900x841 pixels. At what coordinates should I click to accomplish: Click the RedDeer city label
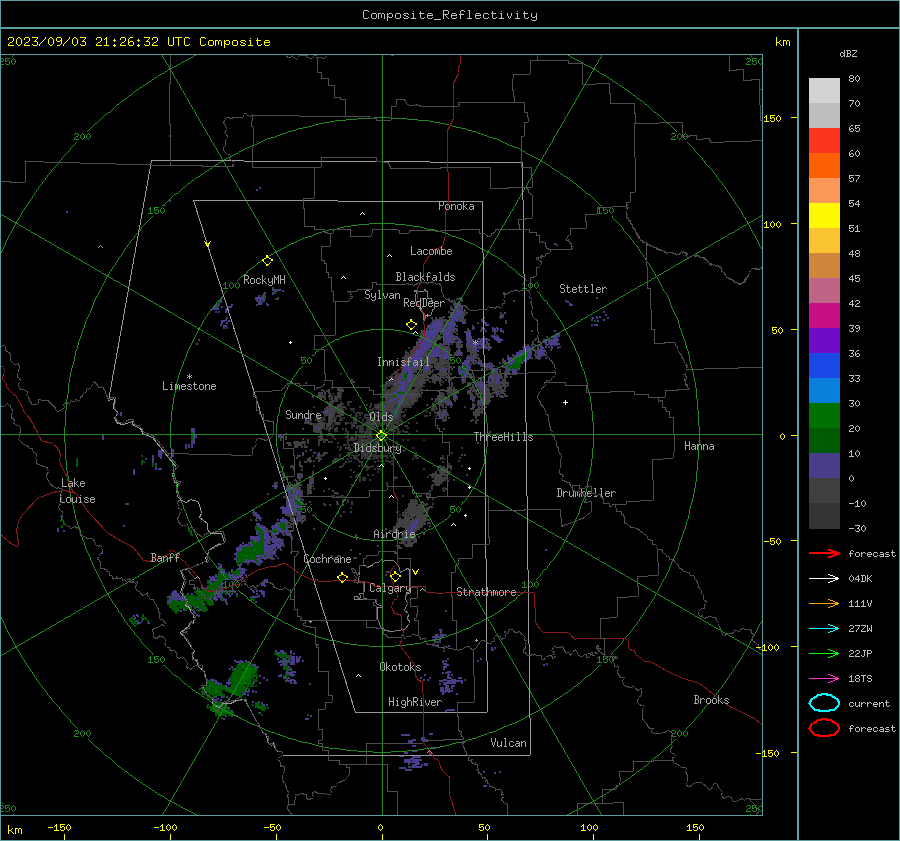424,303
